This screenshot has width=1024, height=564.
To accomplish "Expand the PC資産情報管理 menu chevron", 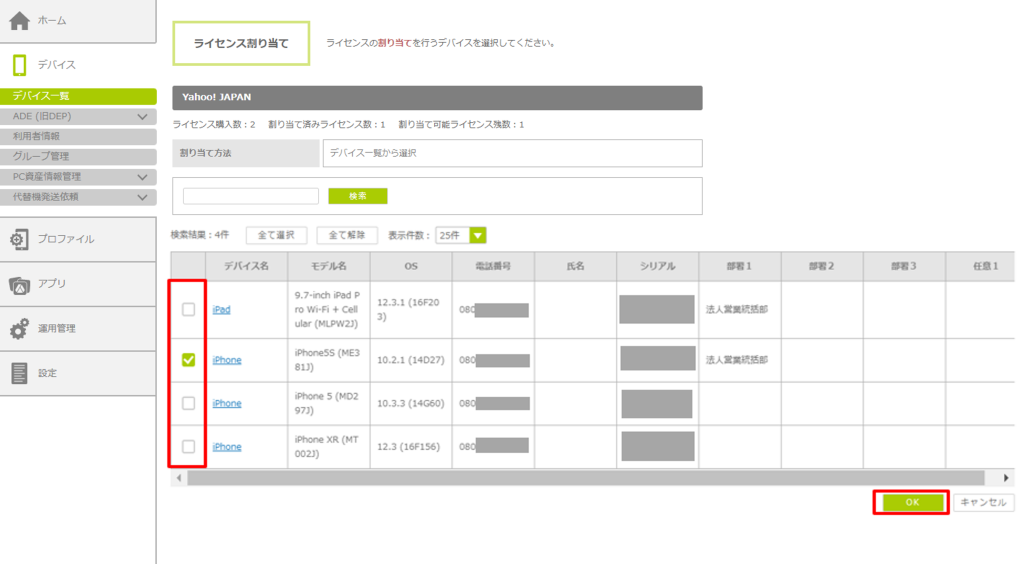I will click(142, 177).
